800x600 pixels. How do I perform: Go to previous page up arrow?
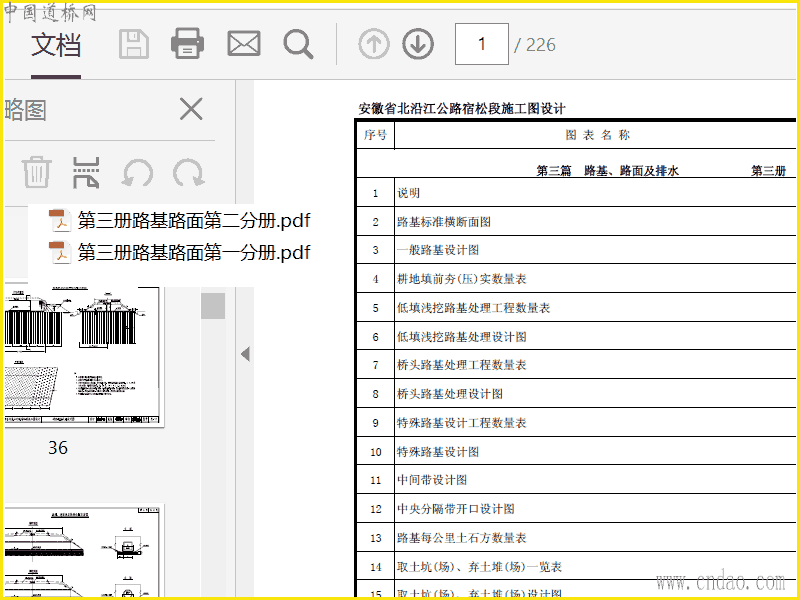coord(373,44)
